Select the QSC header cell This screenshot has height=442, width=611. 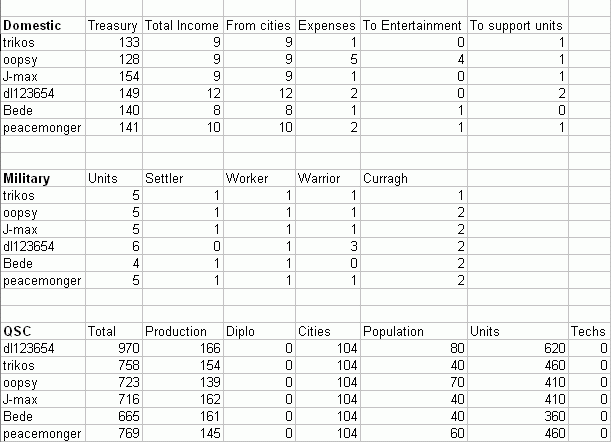point(43,331)
